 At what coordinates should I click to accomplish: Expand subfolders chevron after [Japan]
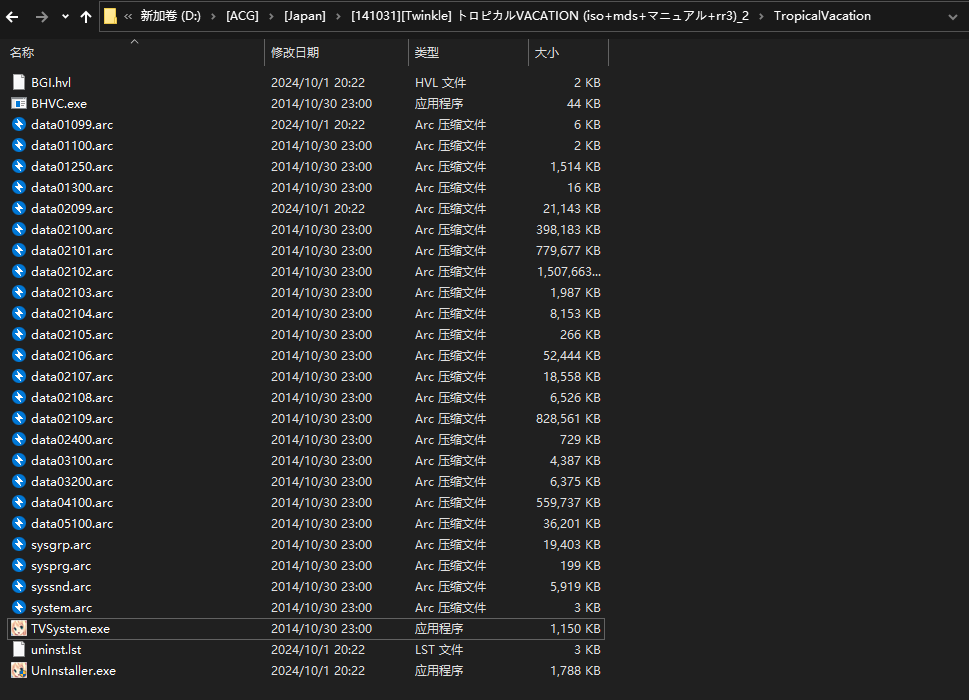(x=338, y=17)
